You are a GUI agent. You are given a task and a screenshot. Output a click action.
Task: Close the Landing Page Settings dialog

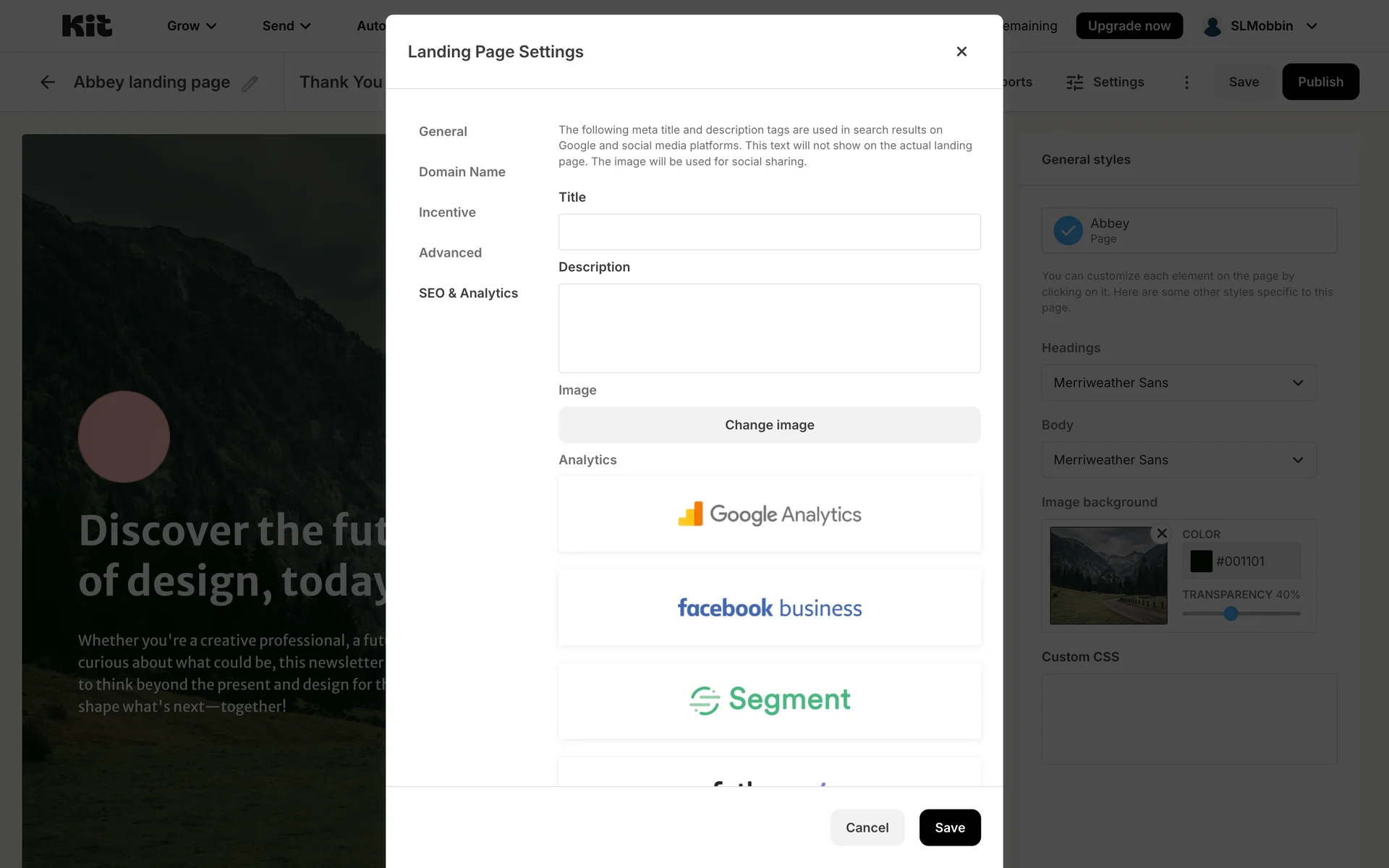click(961, 51)
